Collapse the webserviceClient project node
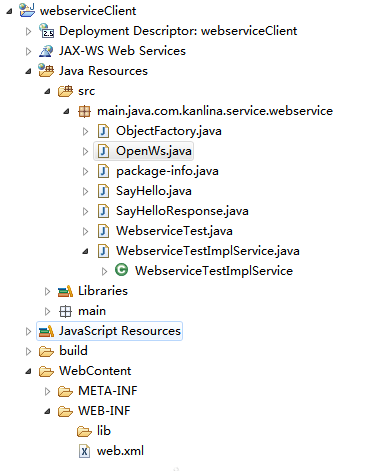This screenshot has height=471, width=371. (x=10, y=11)
